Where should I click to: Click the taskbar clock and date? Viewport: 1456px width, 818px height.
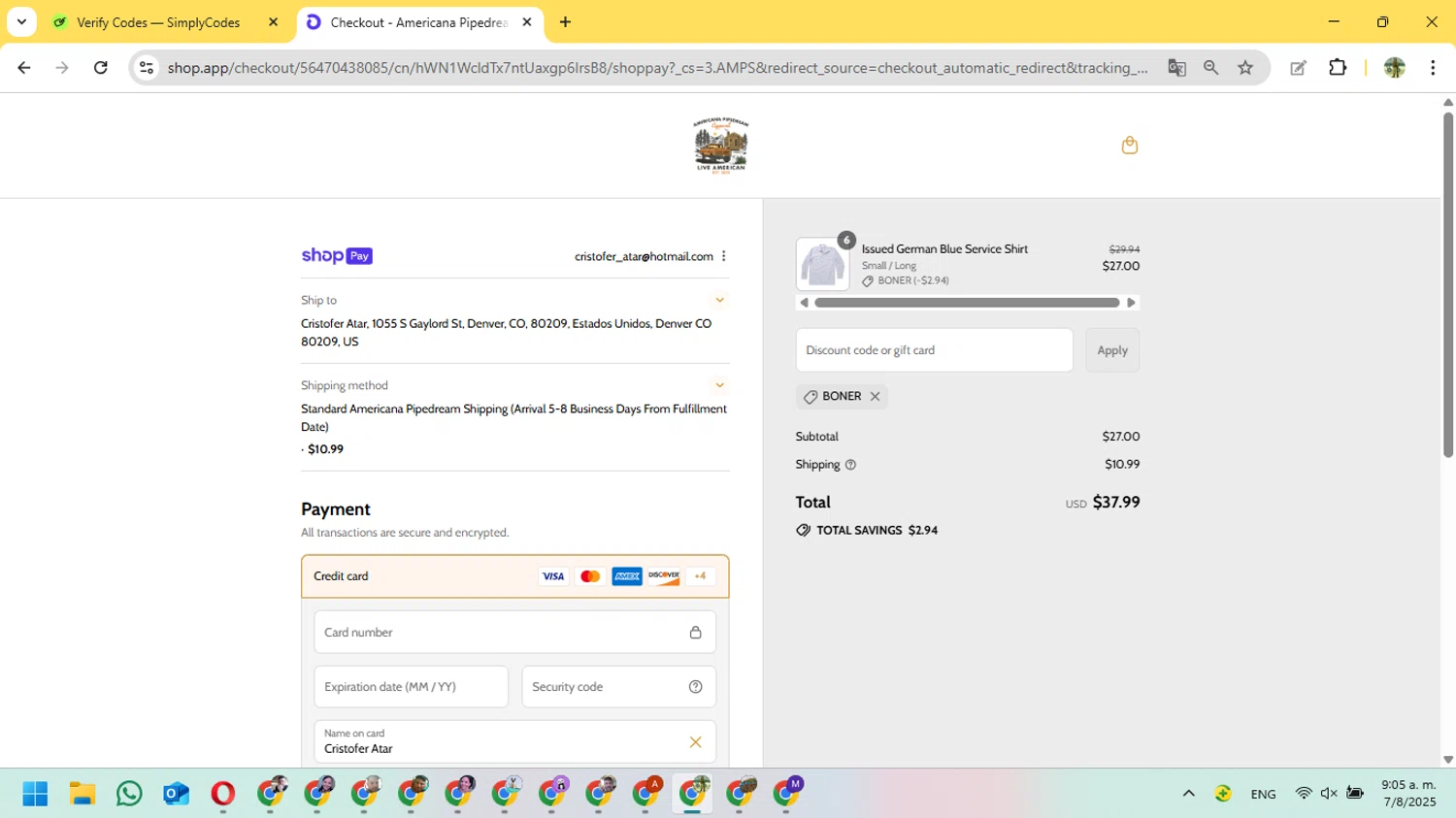pyautogui.click(x=1408, y=793)
